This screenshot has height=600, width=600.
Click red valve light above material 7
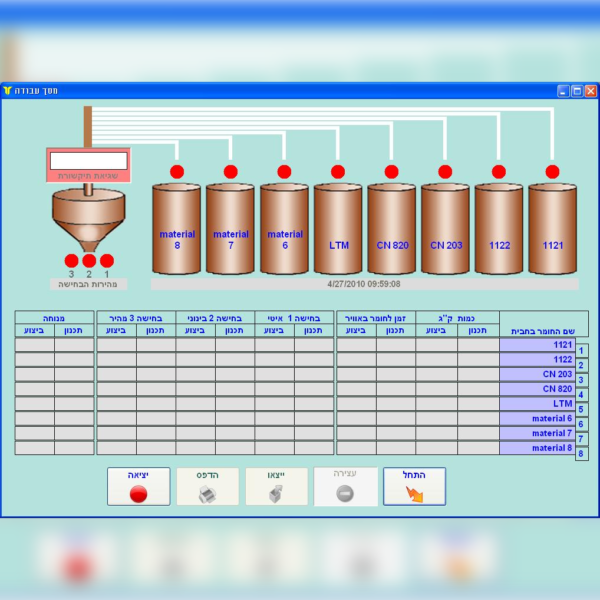pos(230,172)
